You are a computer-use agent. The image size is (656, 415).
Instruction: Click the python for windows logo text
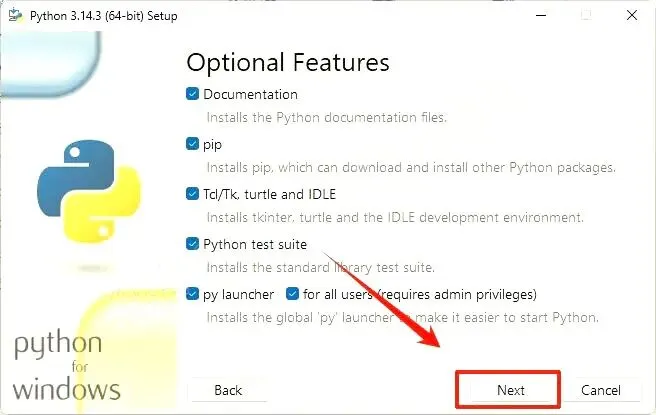[67, 366]
